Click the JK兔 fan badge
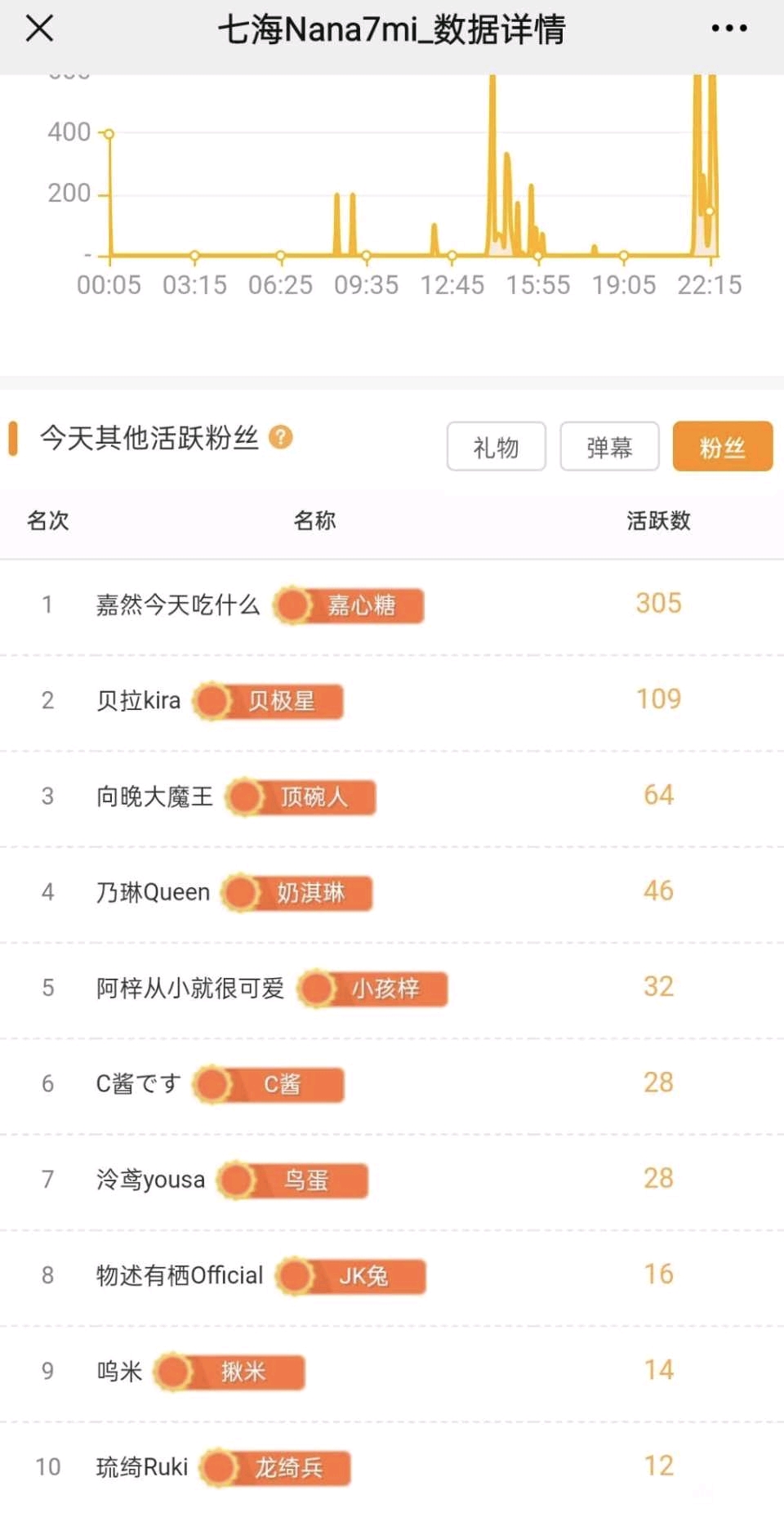 [x=351, y=1276]
